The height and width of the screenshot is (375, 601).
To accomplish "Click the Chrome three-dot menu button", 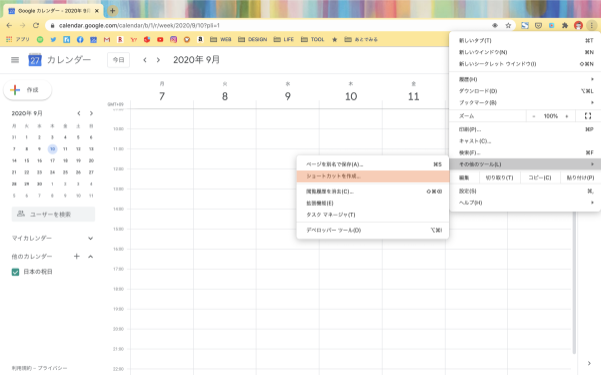I will pos(591,26).
